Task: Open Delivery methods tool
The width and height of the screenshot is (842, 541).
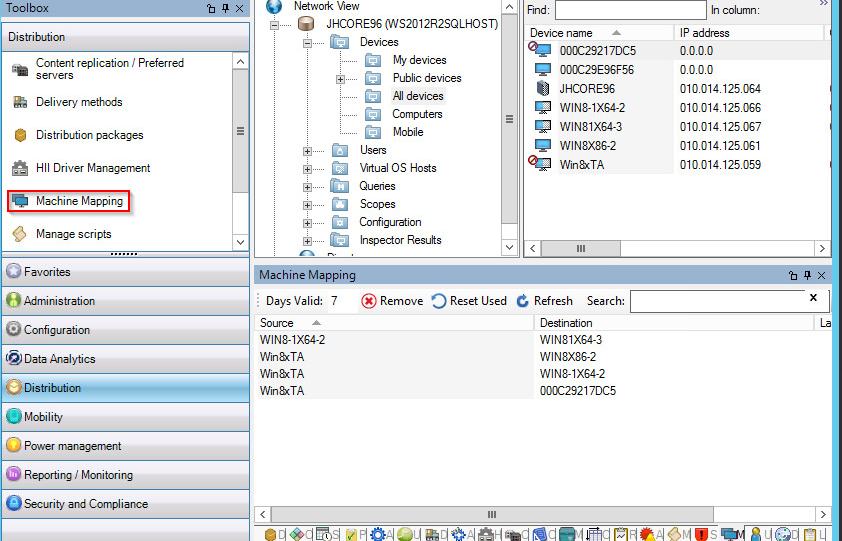Action: click(78, 102)
